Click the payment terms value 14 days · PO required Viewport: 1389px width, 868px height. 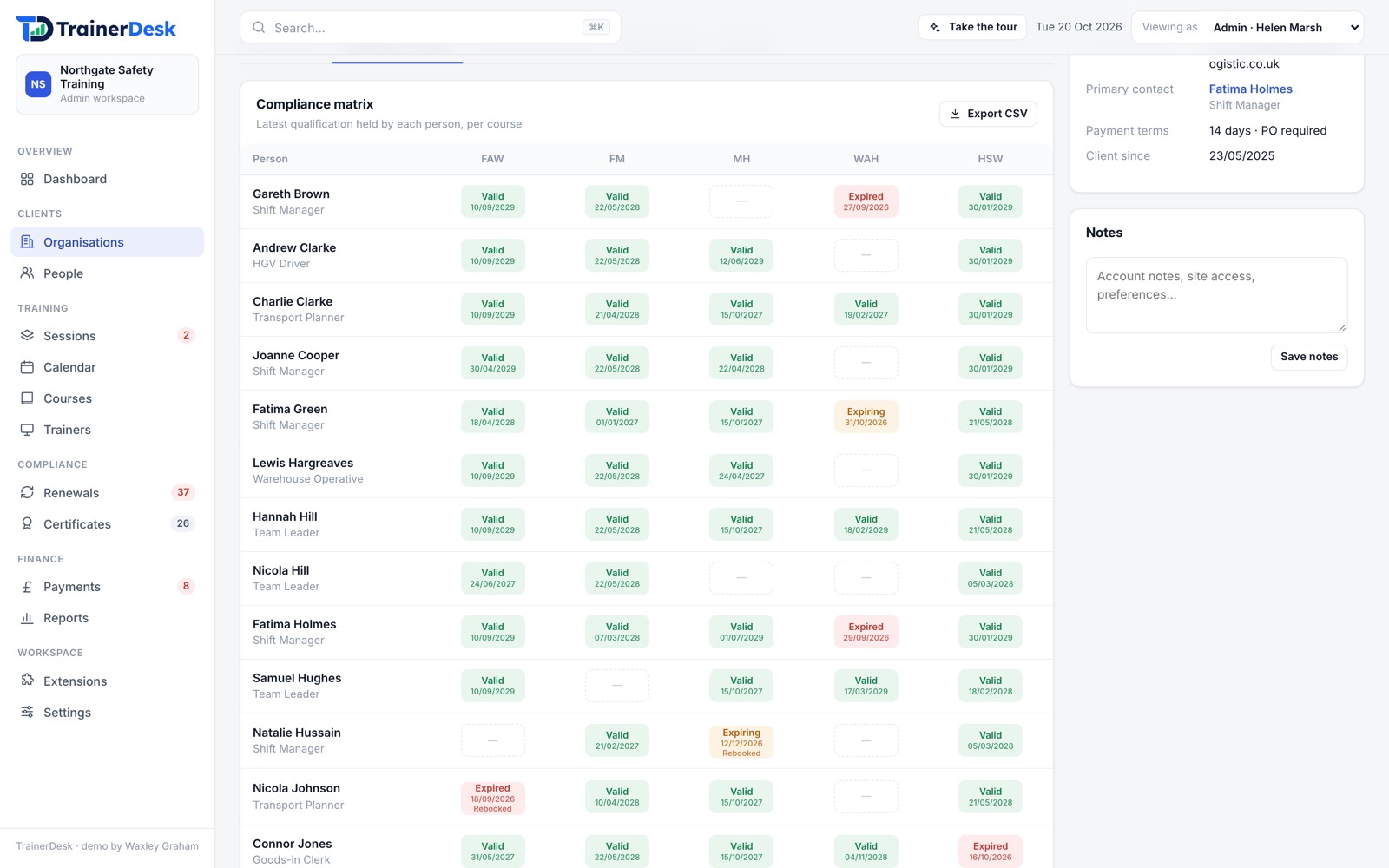point(1267,131)
